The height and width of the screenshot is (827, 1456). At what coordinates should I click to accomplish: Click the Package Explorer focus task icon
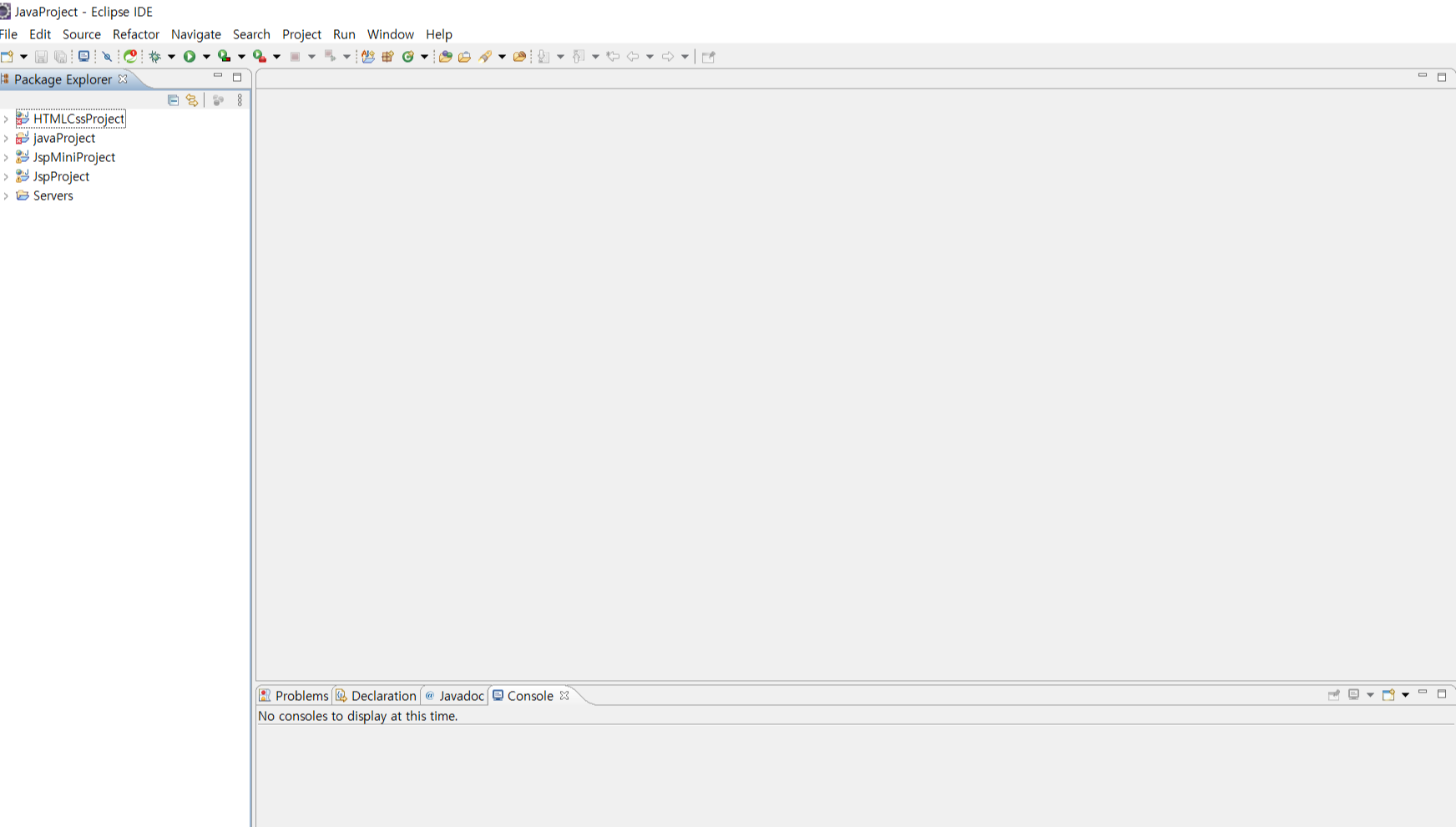click(x=218, y=100)
